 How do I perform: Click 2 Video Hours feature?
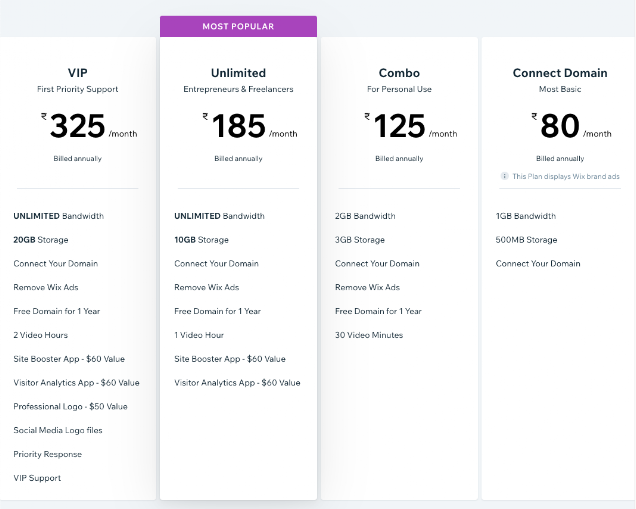(x=41, y=335)
